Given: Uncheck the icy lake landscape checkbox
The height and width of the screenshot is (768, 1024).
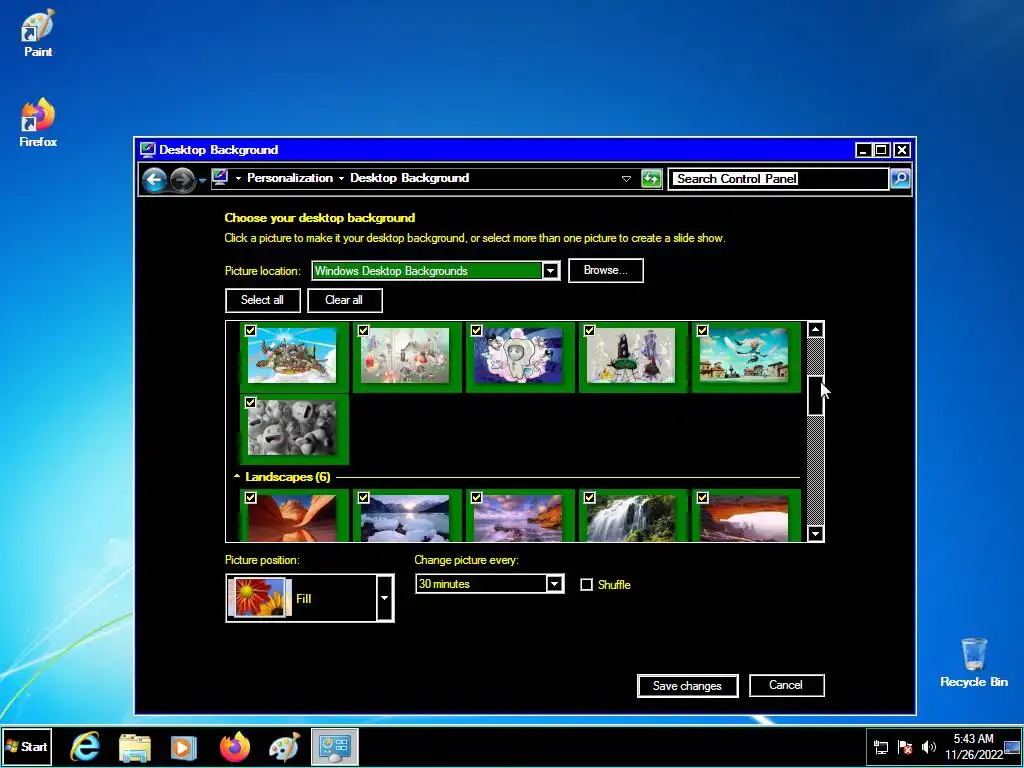Looking at the screenshot, I should 364,498.
